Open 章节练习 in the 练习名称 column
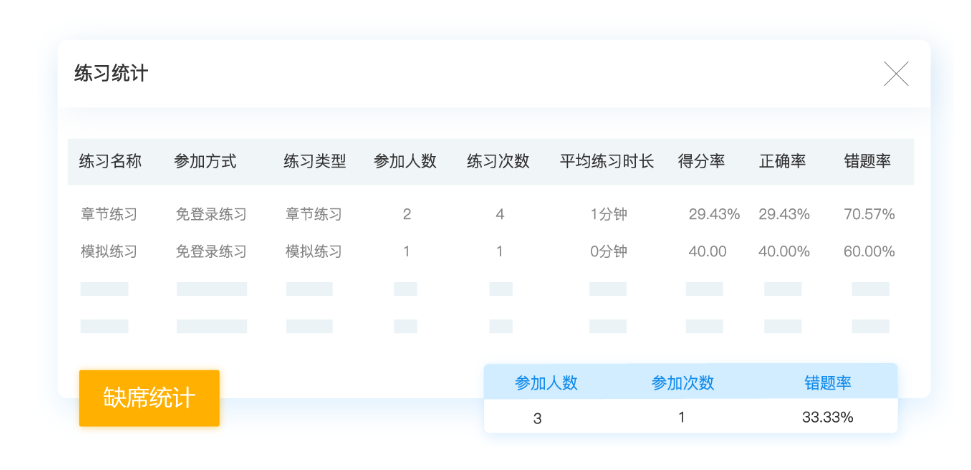This screenshot has width=971, height=470. click(x=109, y=214)
